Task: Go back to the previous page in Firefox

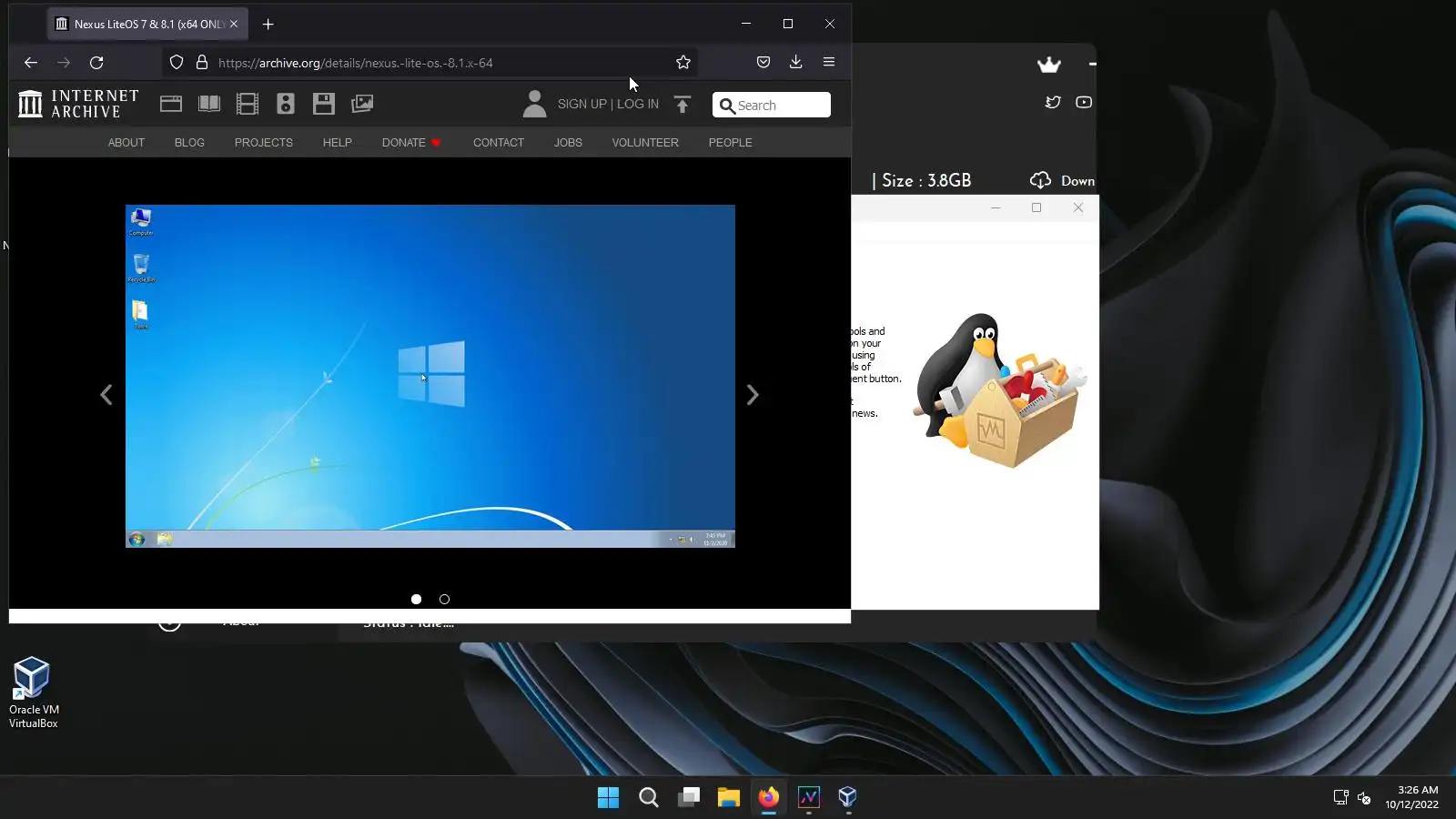Action: (x=31, y=63)
